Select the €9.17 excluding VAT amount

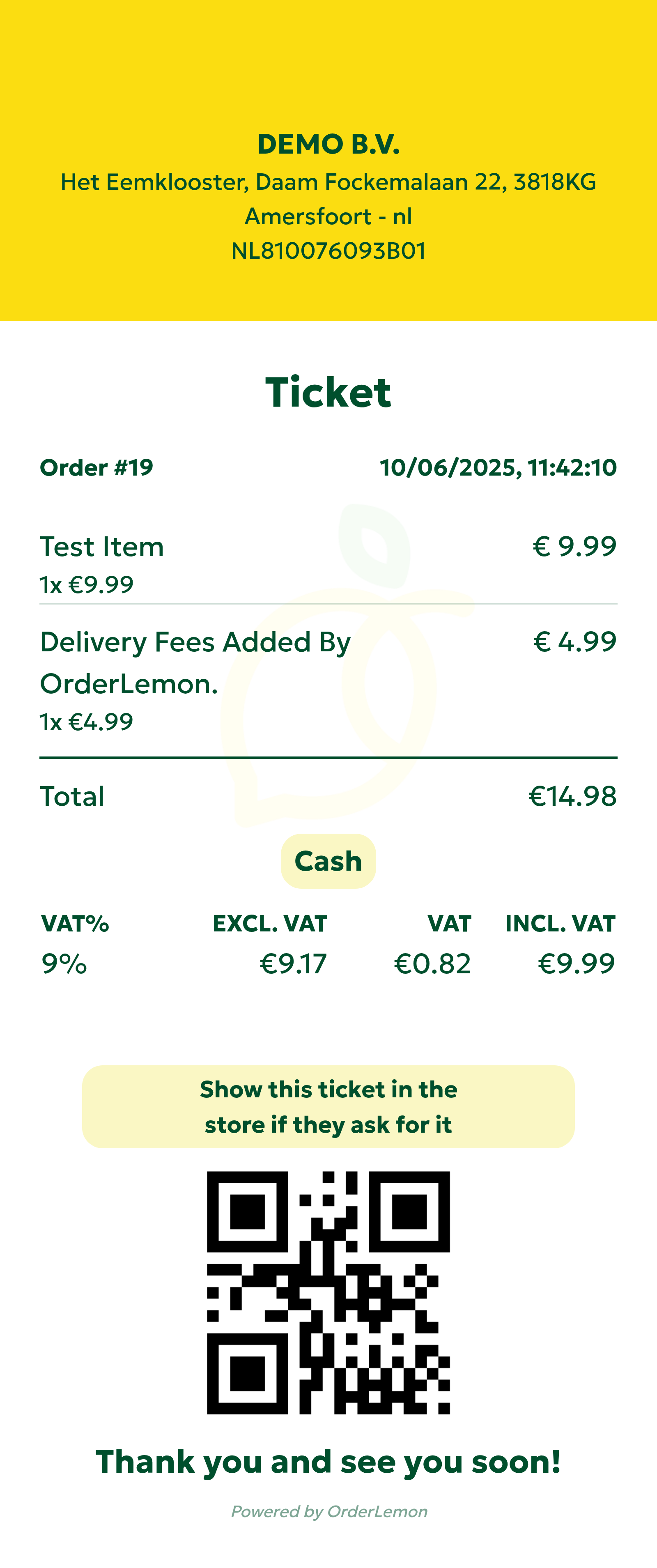293,963
